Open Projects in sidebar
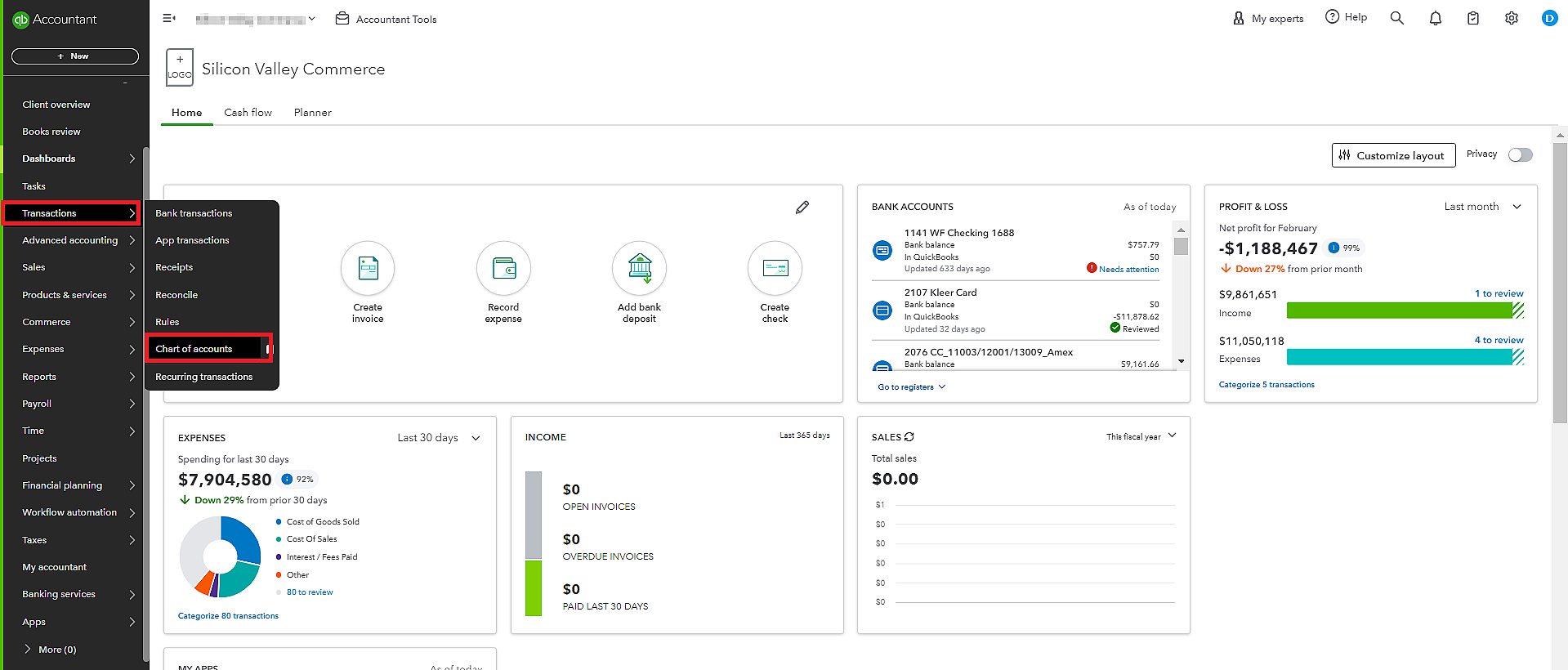1568x670 pixels. coord(39,458)
